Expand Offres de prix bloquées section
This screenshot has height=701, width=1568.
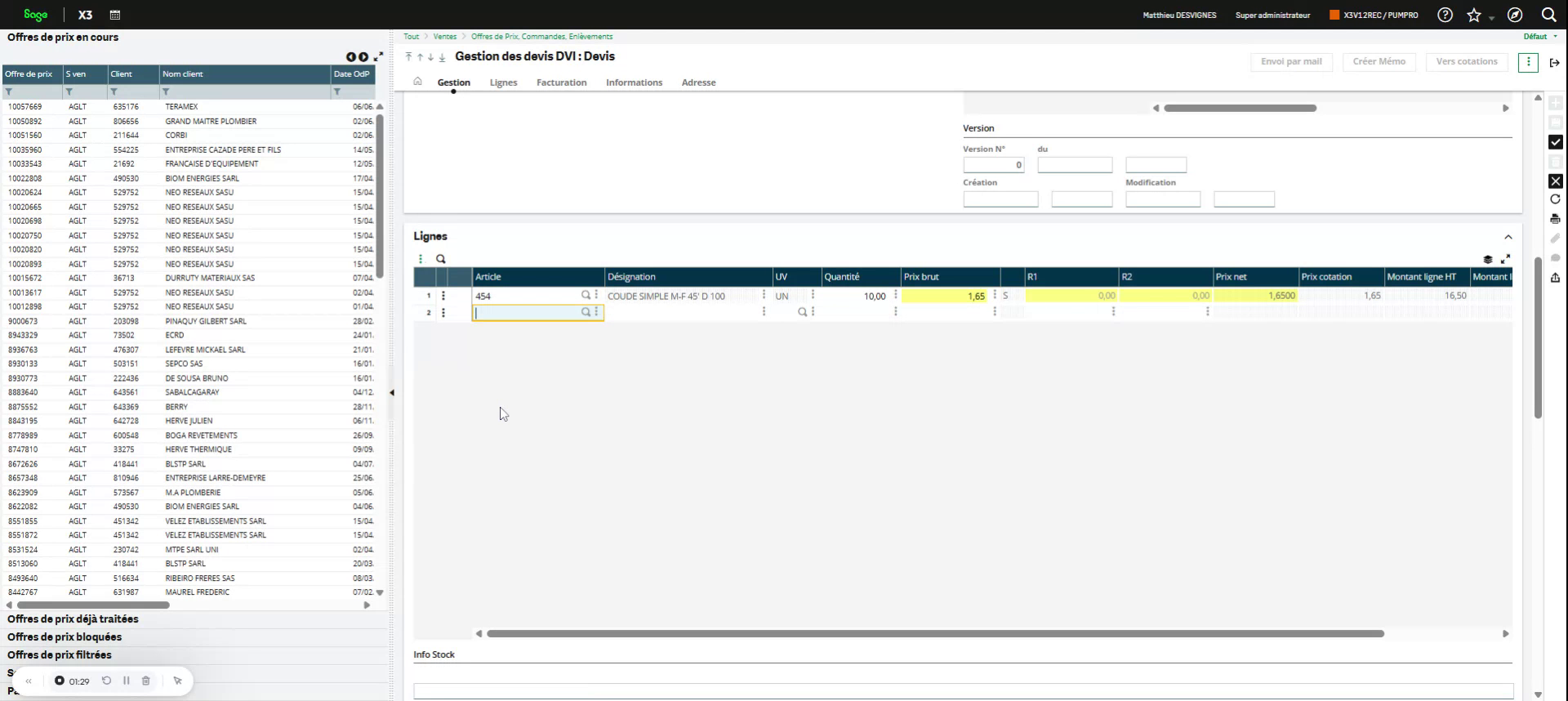pos(65,637)
